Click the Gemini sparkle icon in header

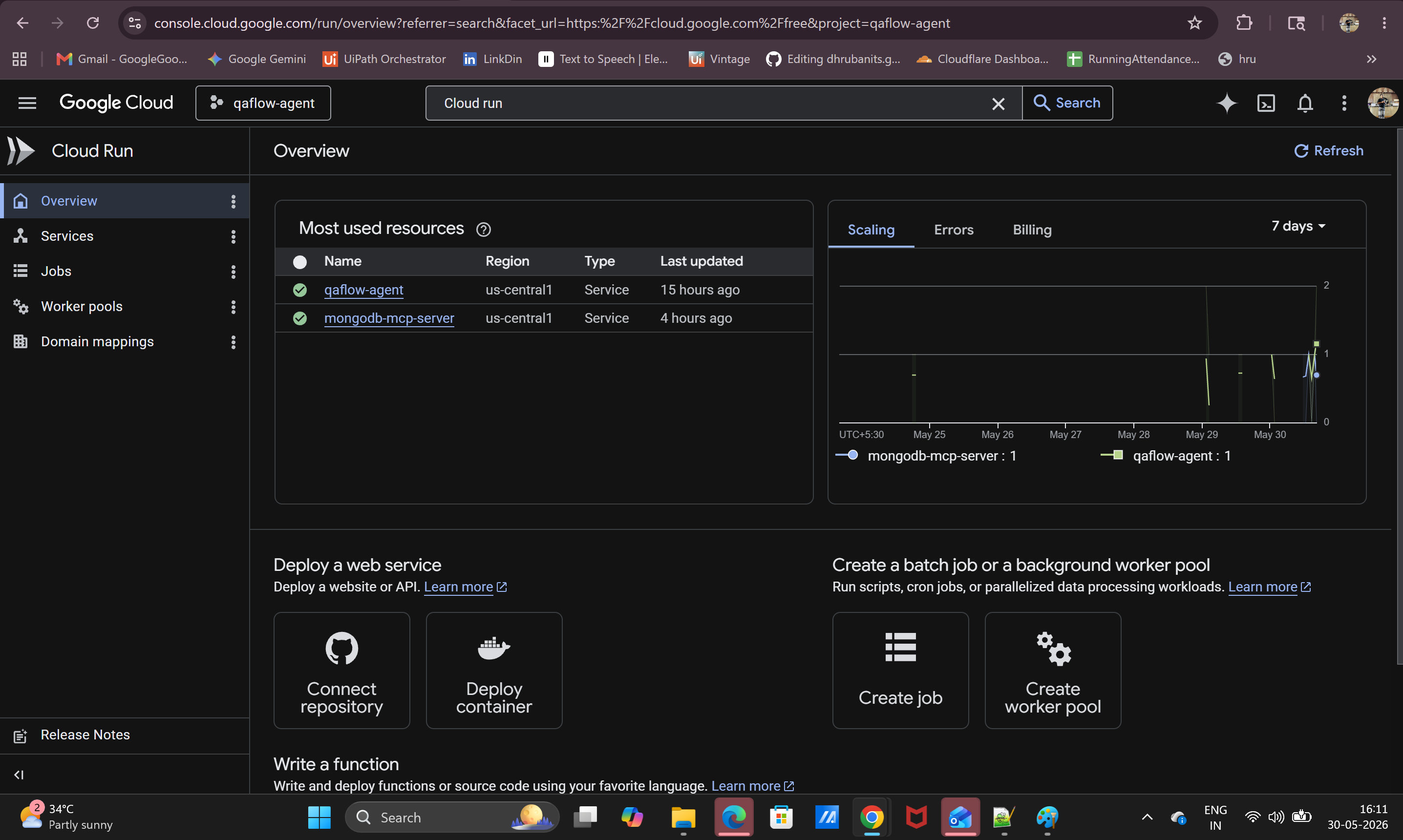tap(1226, 103)
